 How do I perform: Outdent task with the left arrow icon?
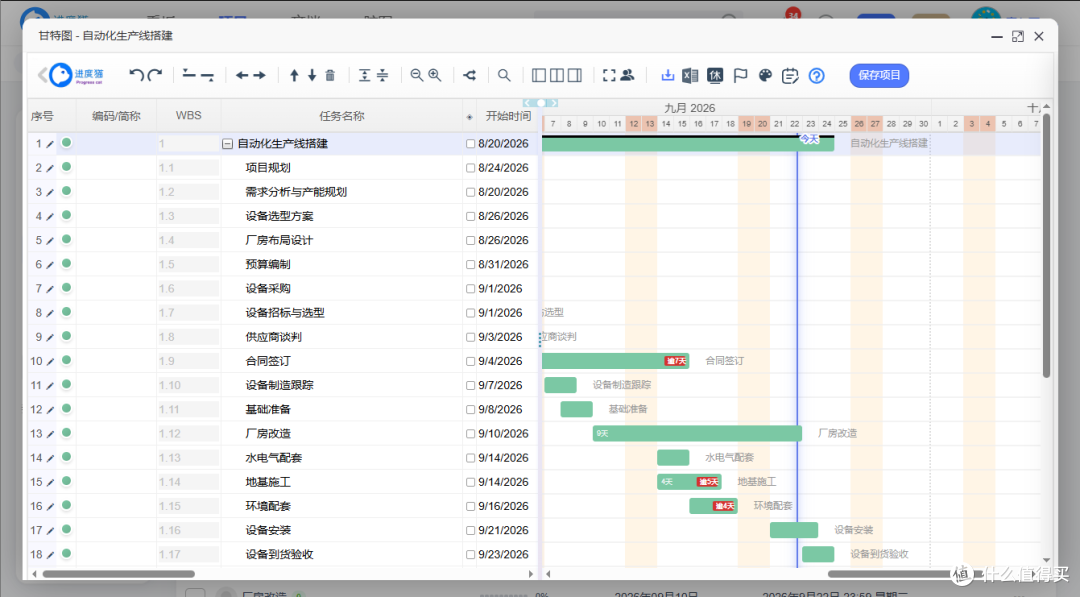[242, 75]
